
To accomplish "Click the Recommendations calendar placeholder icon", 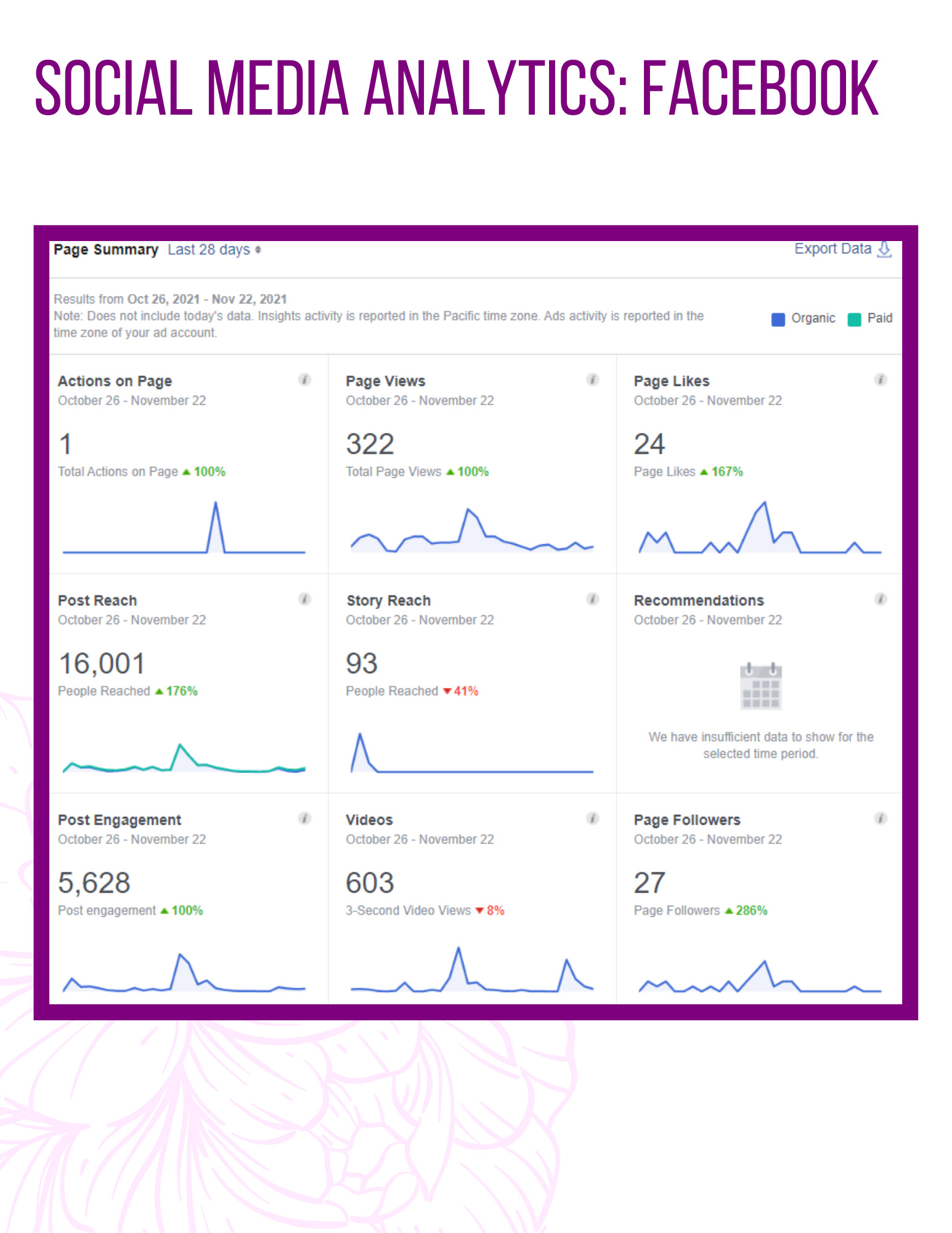I will pyautogui.click(x=761, y=686).
